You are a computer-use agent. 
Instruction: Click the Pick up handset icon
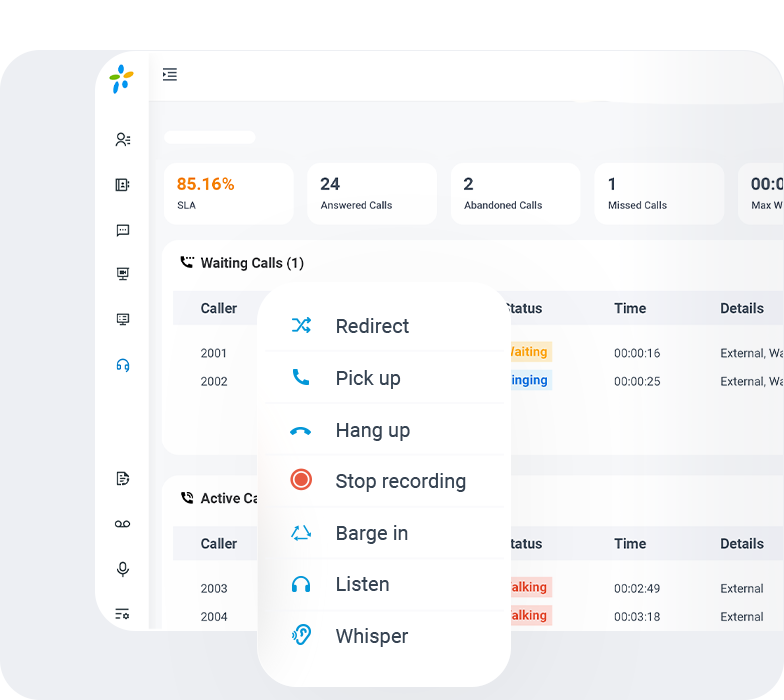coord(301,377)
